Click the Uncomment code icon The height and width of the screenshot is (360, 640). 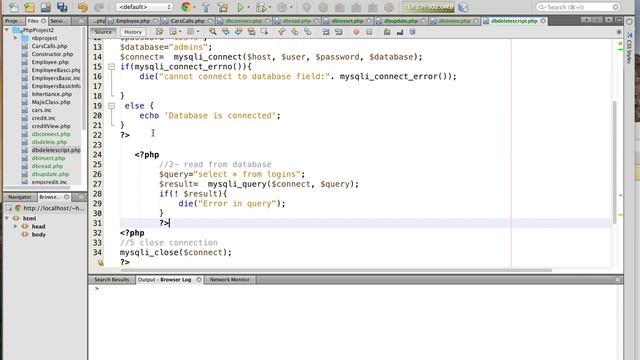(400, 32)
